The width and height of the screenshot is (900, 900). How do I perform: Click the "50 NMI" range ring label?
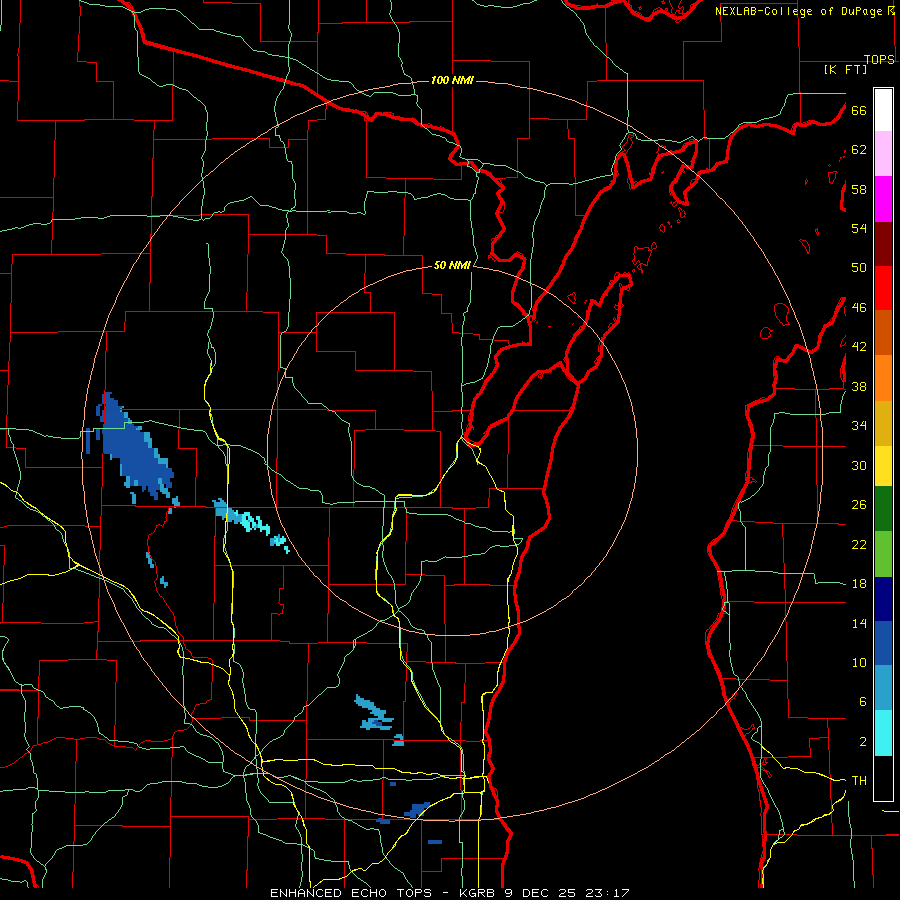452,265
